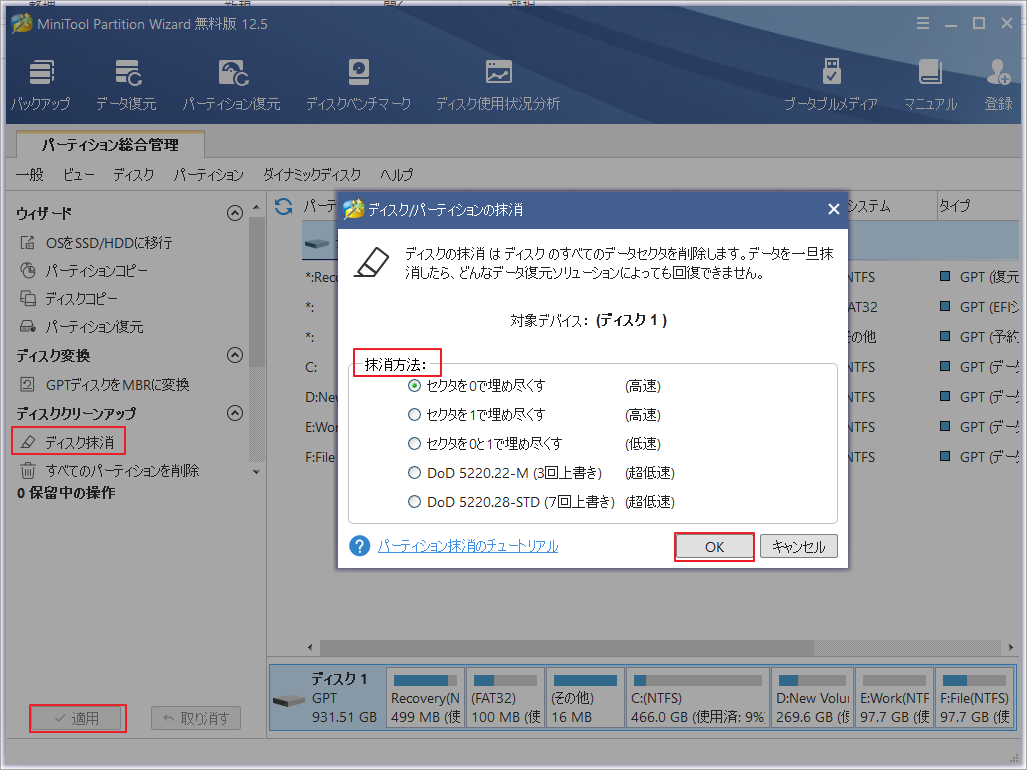Open the バックアップ (Backup) tool

40,80
